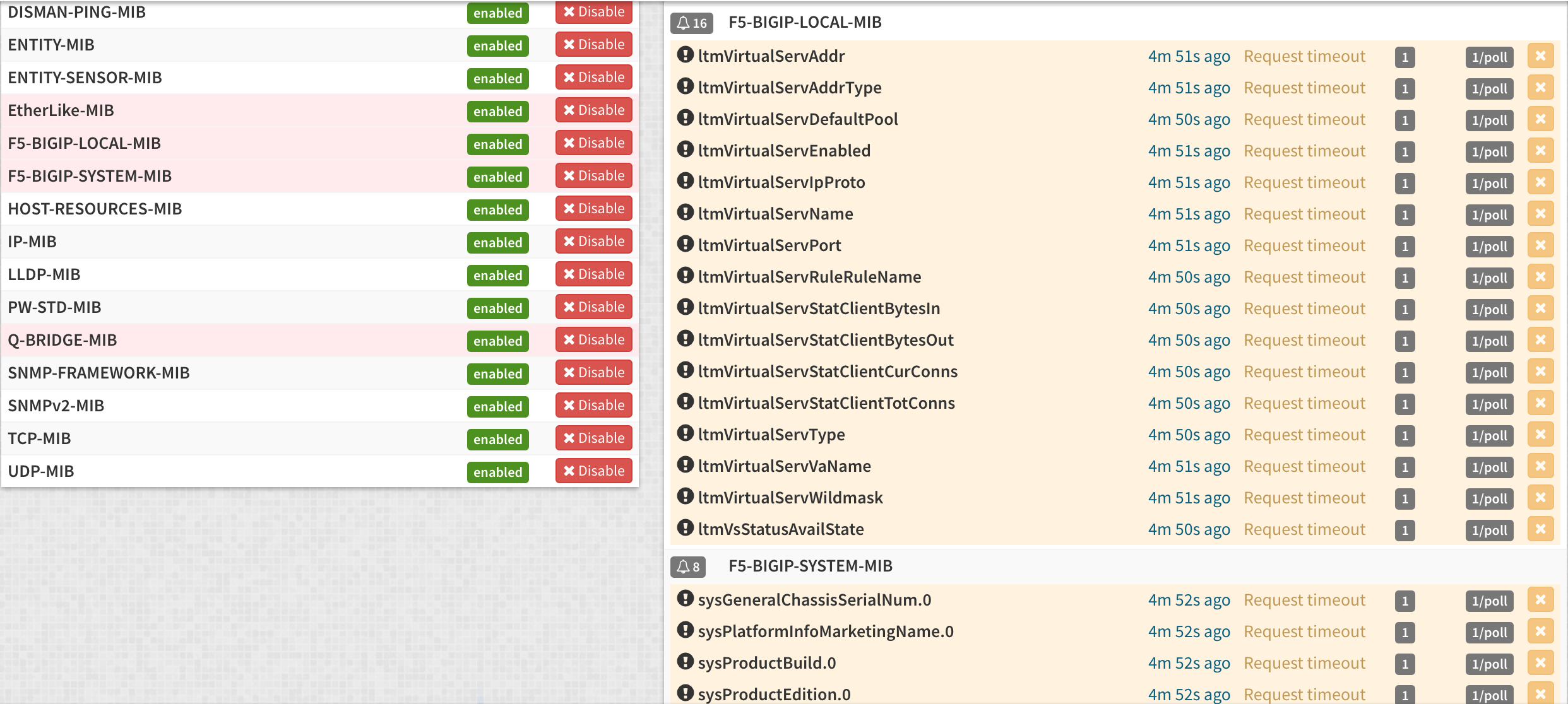Select the SNMP-FRAMEWORK-MIB row name
The width and height of the screenshot is (1568, 704).
pos(98,373)
